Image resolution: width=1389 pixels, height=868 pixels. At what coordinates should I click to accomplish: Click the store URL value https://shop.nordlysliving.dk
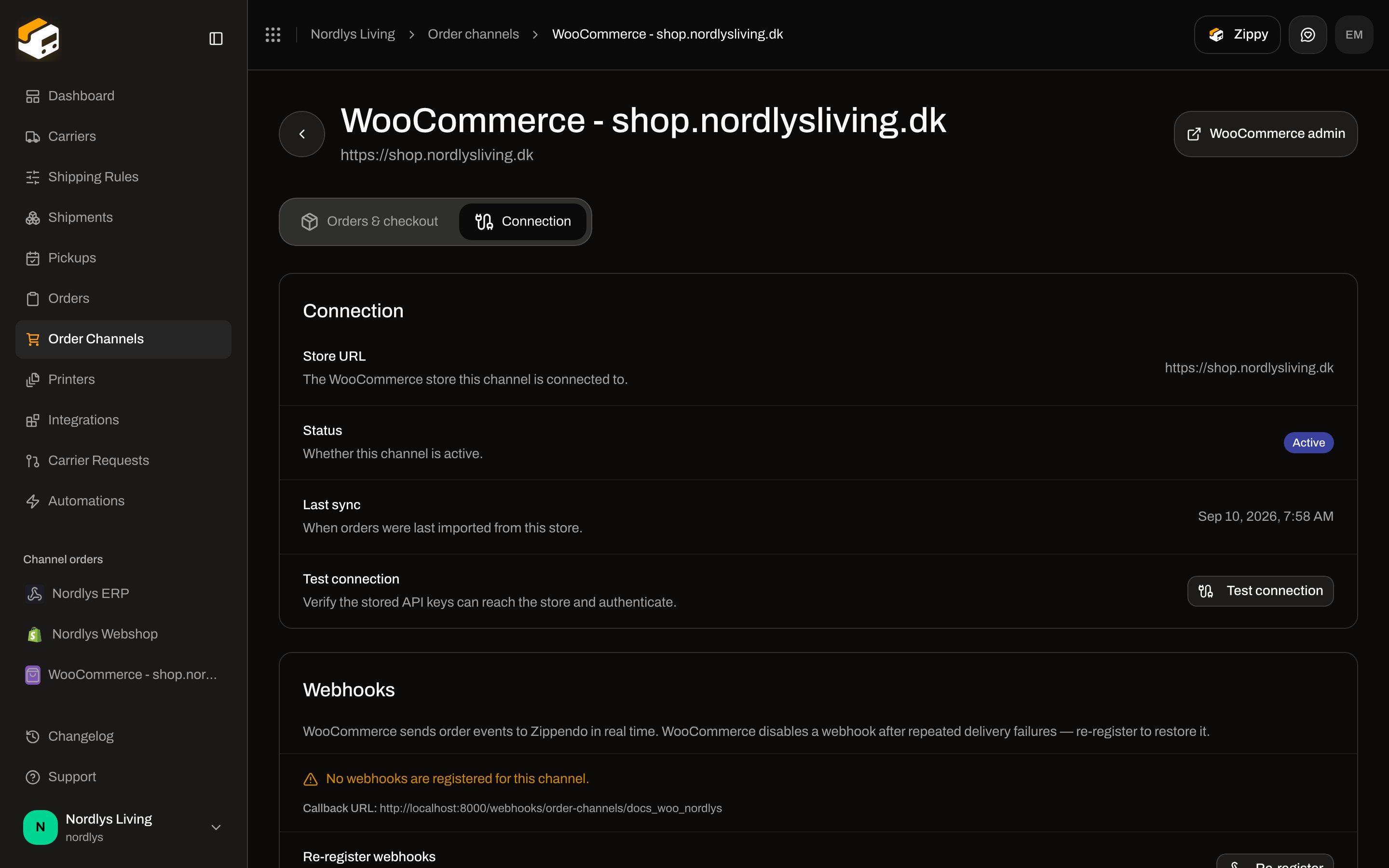pos(1249,368)
